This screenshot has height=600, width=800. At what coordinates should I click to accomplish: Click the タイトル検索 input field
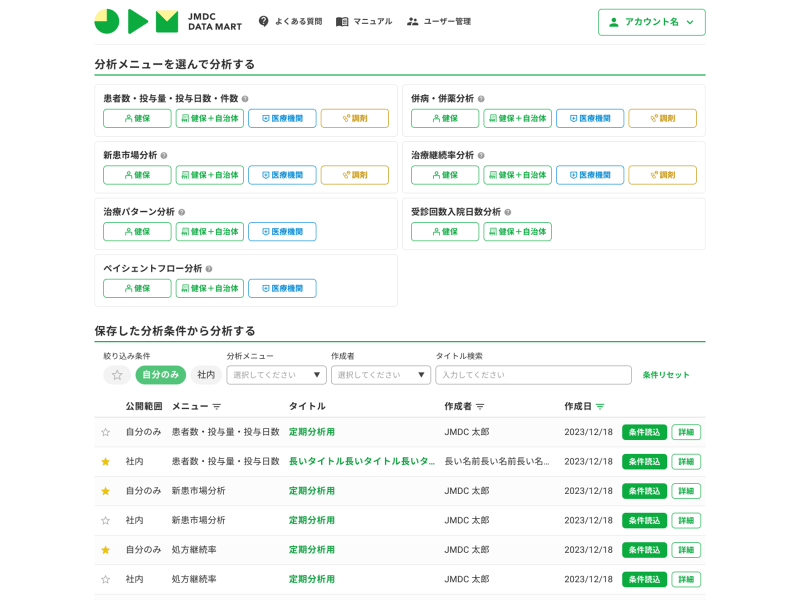(533, 375)
